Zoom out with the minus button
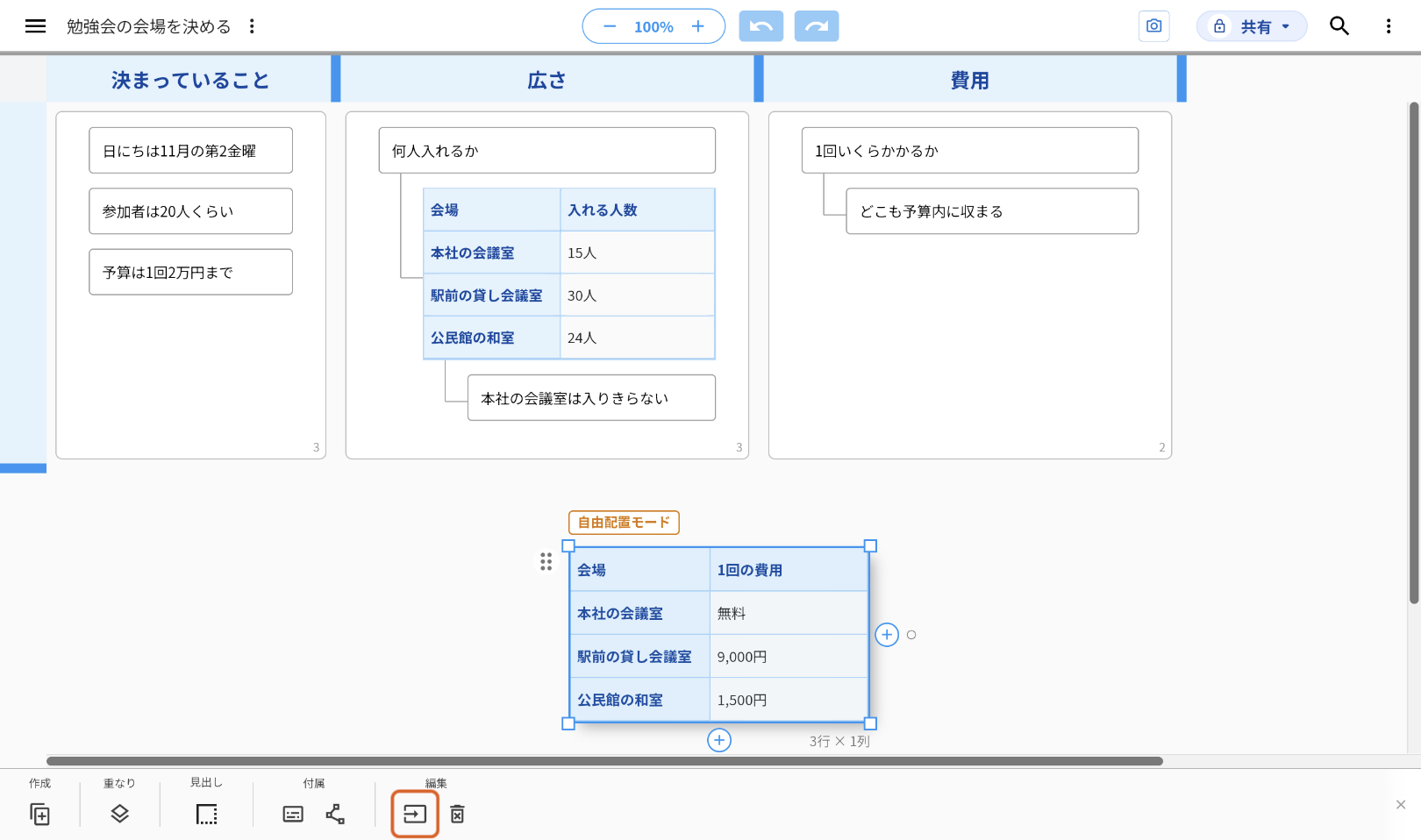This screenshot has width=1421, height=840. (x=610, y=26)
